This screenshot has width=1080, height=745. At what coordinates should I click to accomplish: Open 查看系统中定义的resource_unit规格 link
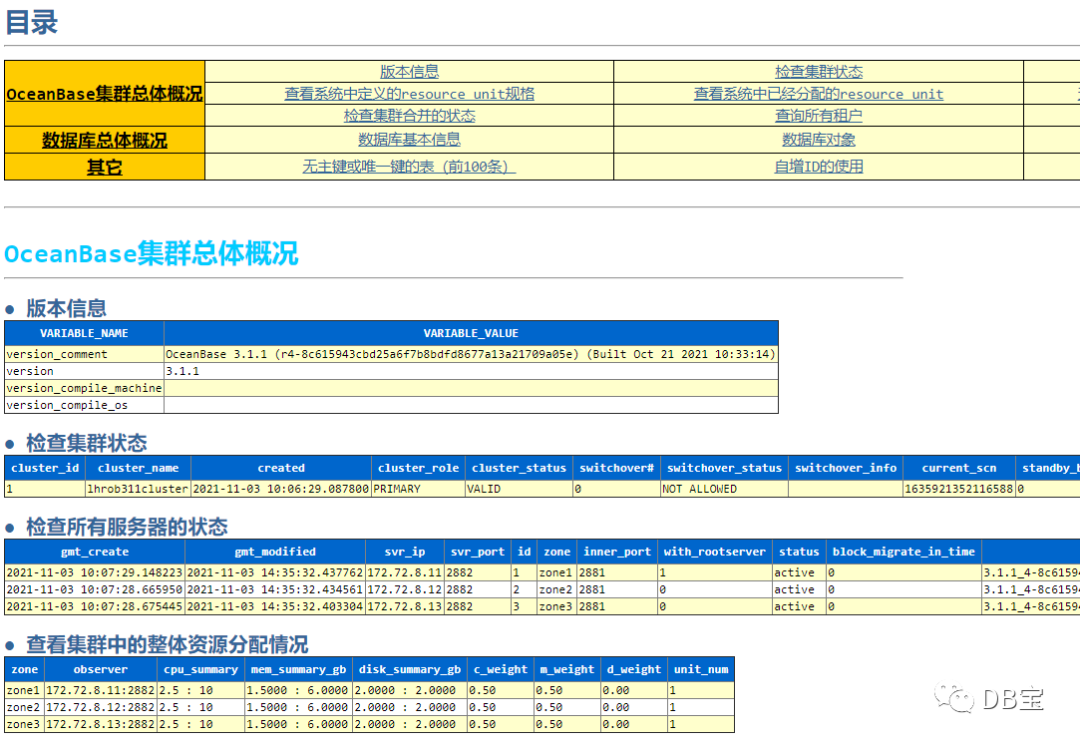[409, 94]
